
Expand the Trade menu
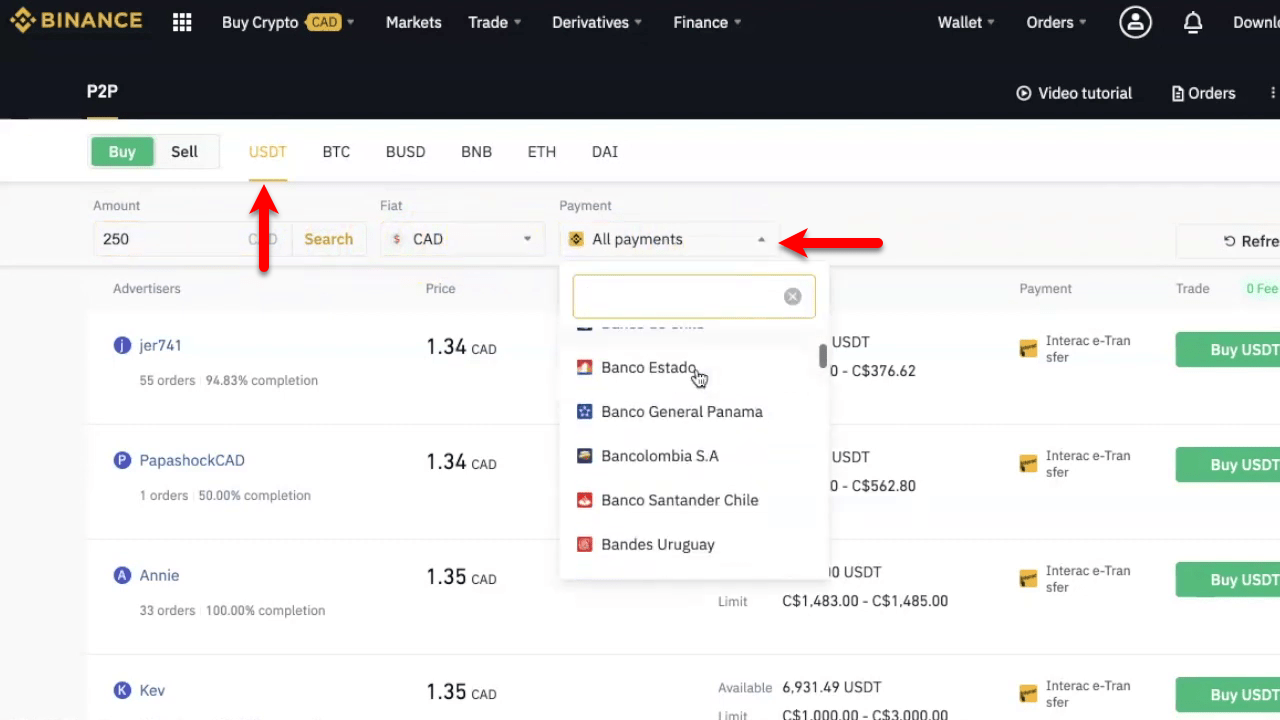[494, 22]
